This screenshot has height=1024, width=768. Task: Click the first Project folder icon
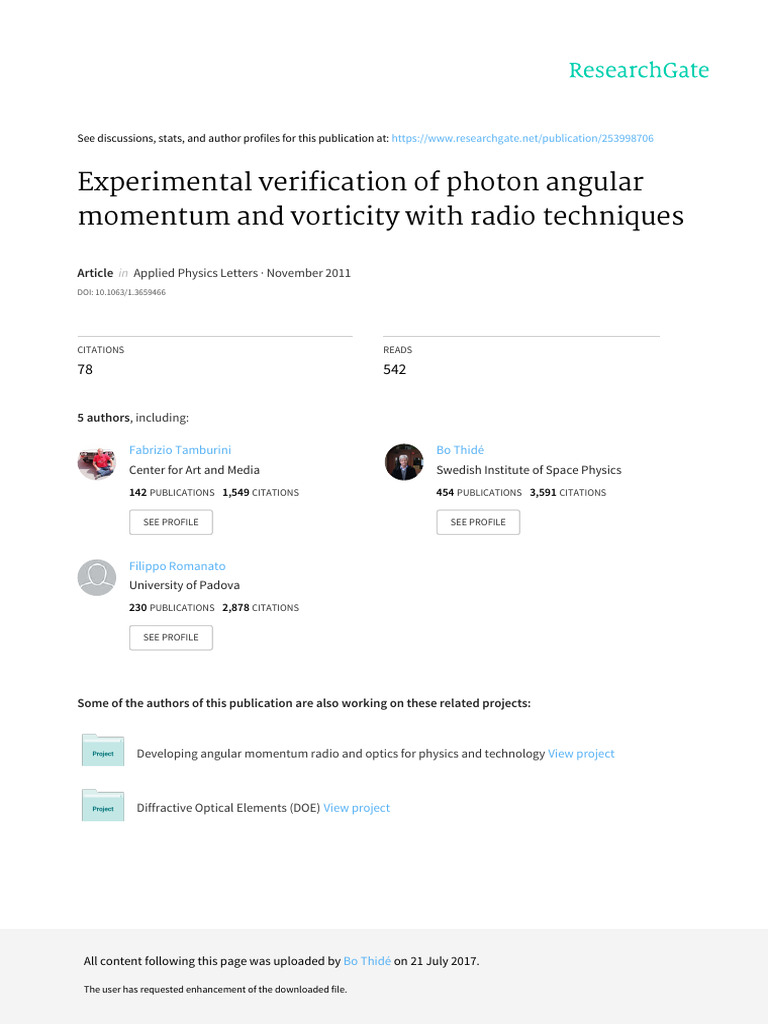pos(102,753)
